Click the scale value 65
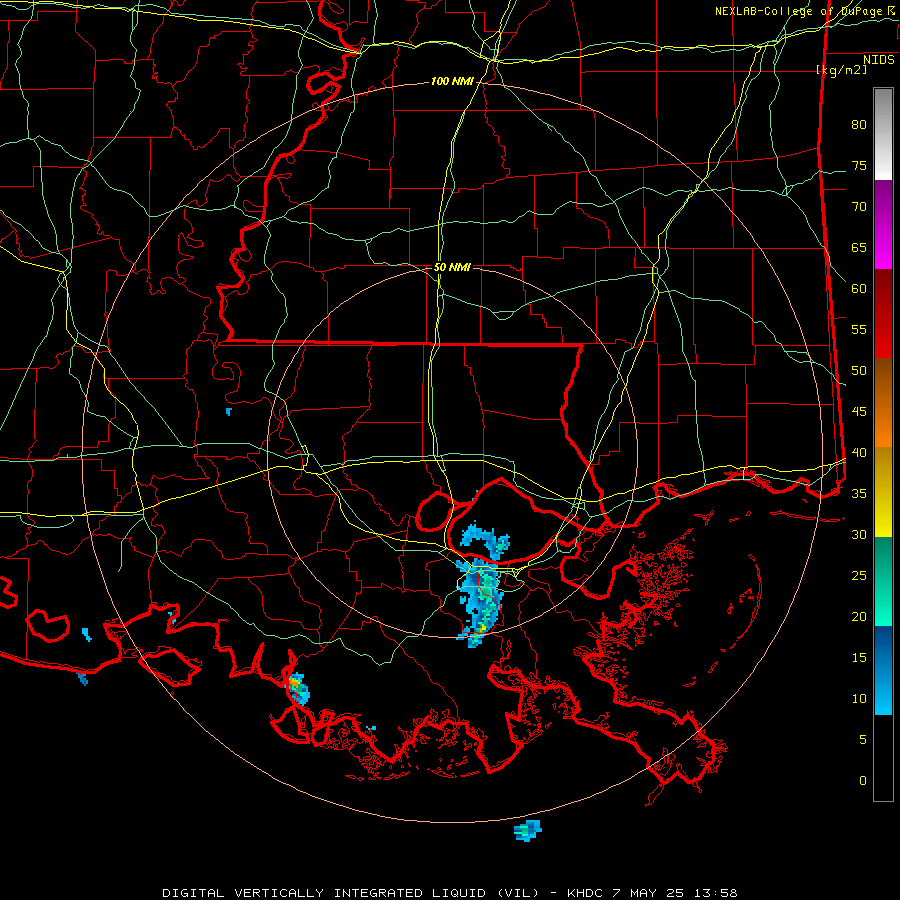Viewport: 900px width, 900px height. coord(859,248)
